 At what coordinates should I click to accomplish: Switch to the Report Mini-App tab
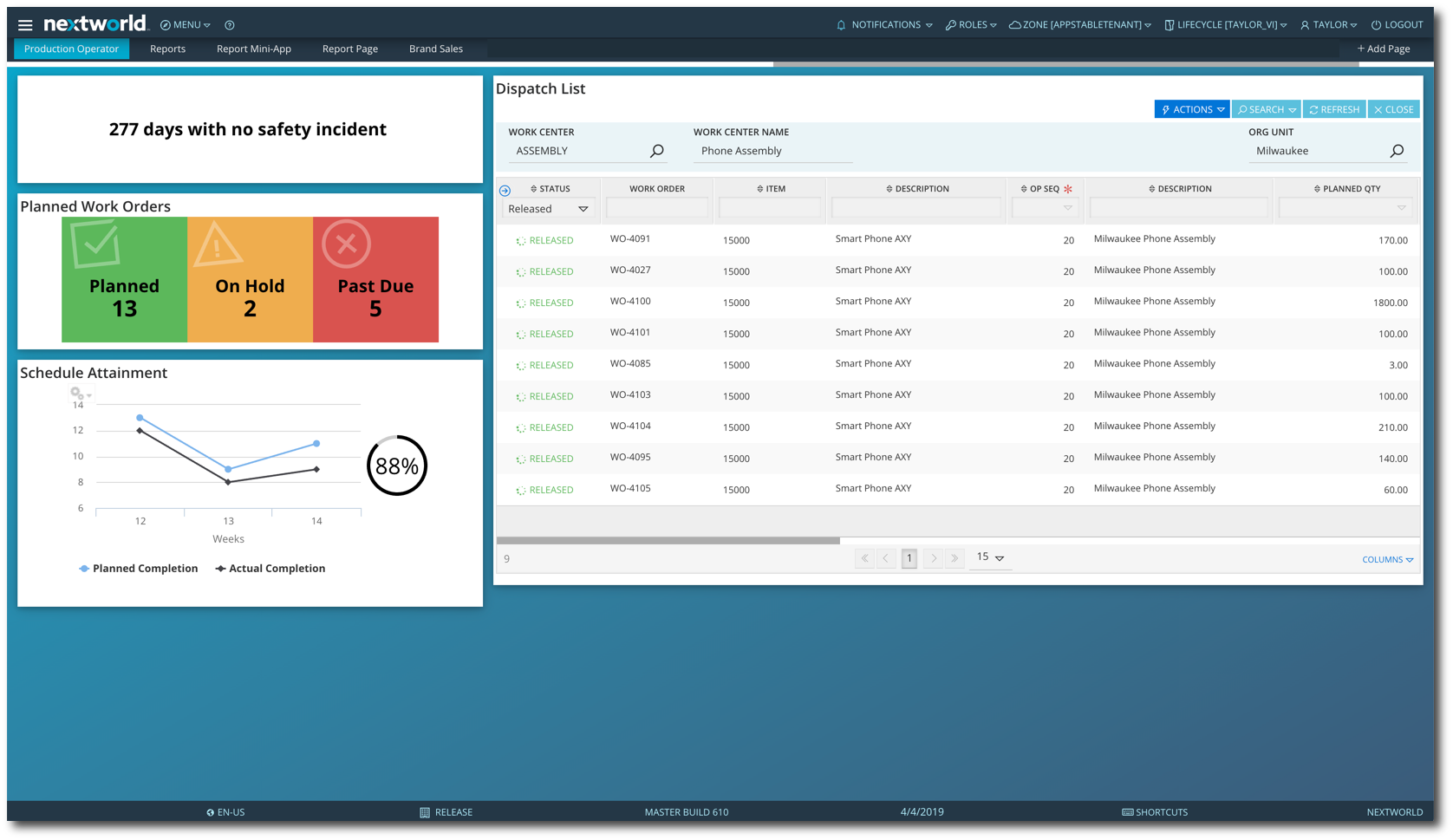(x=254, y=49)
